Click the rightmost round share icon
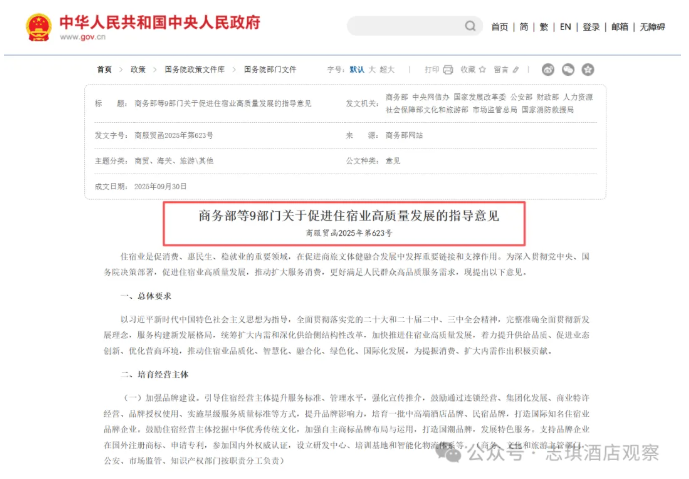689x479 pixels. [x=586, y=70]
